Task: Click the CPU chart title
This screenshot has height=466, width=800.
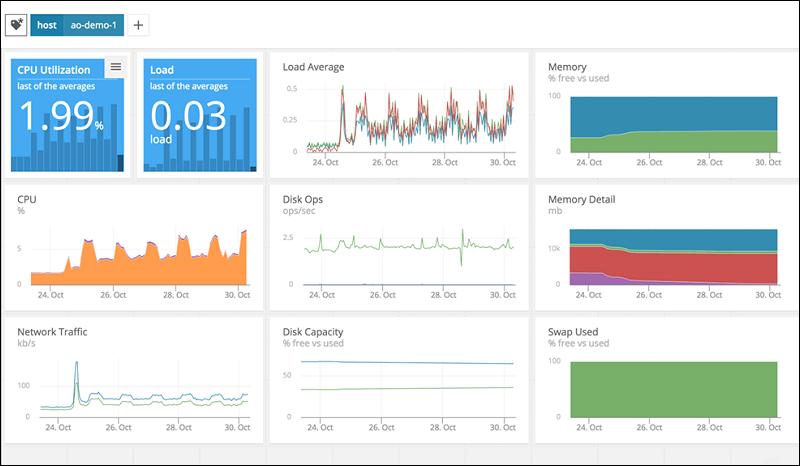Action: point(27,199)
